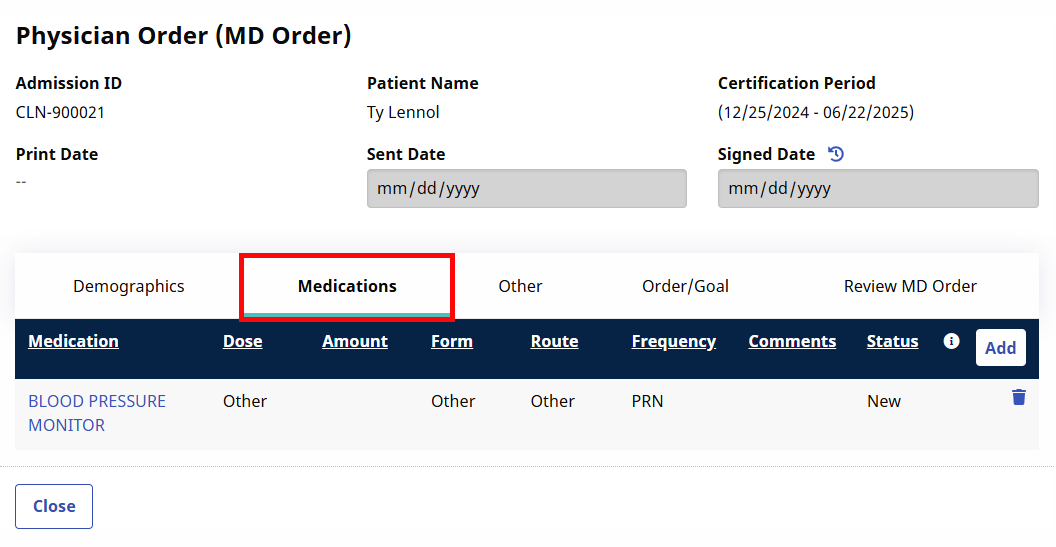1056x547 pixels.
Task: Sort the list by Frequency
Action: click(x=674, y=341)
